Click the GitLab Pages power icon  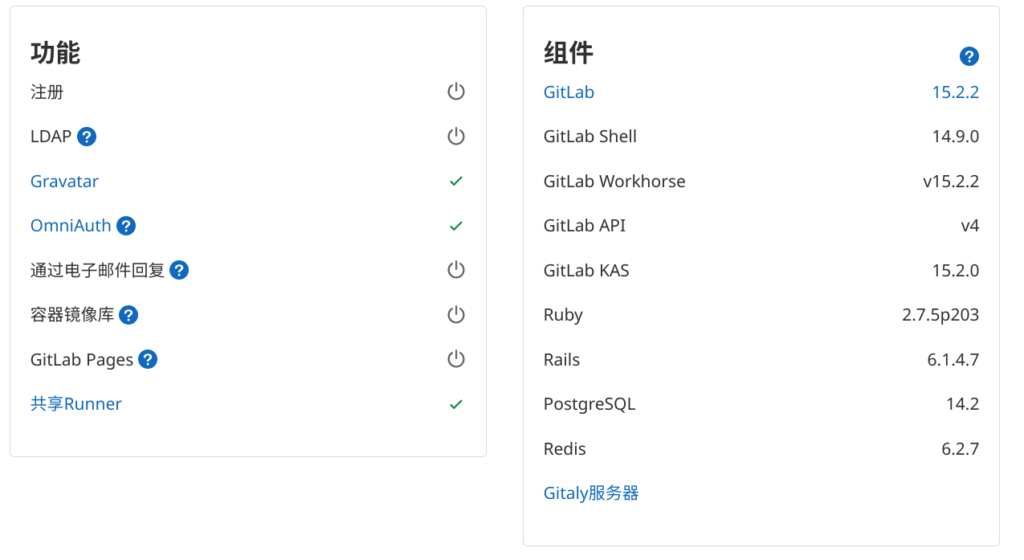click(456, 359)
